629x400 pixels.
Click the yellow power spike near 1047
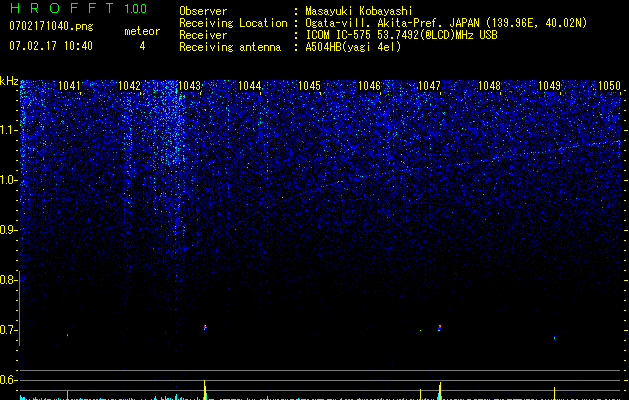(x=440, y=390)
